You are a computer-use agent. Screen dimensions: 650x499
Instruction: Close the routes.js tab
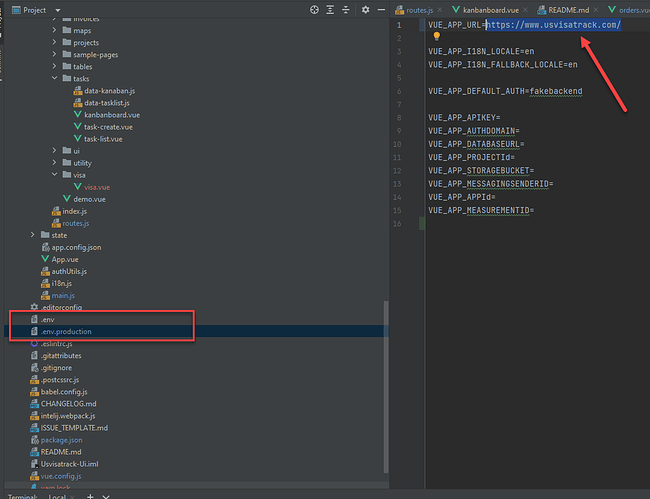[440, 10]
